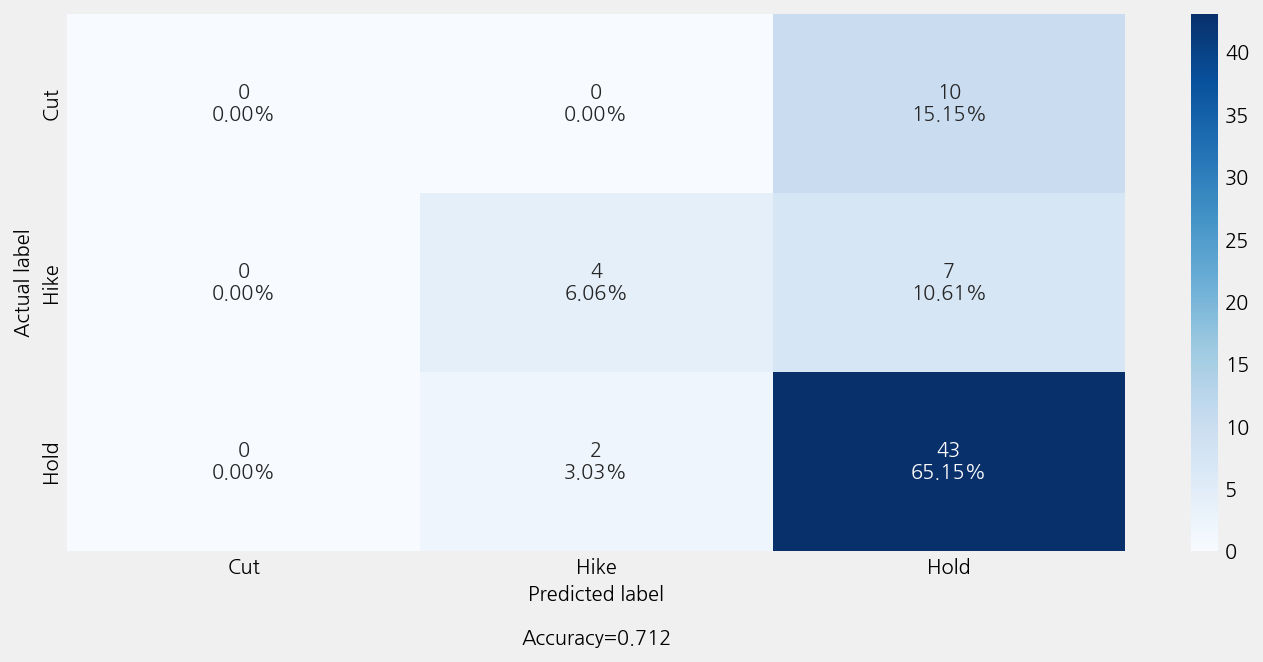
Task: Click the cell showing 7 and 10.61%
Action: pos(948,282)
